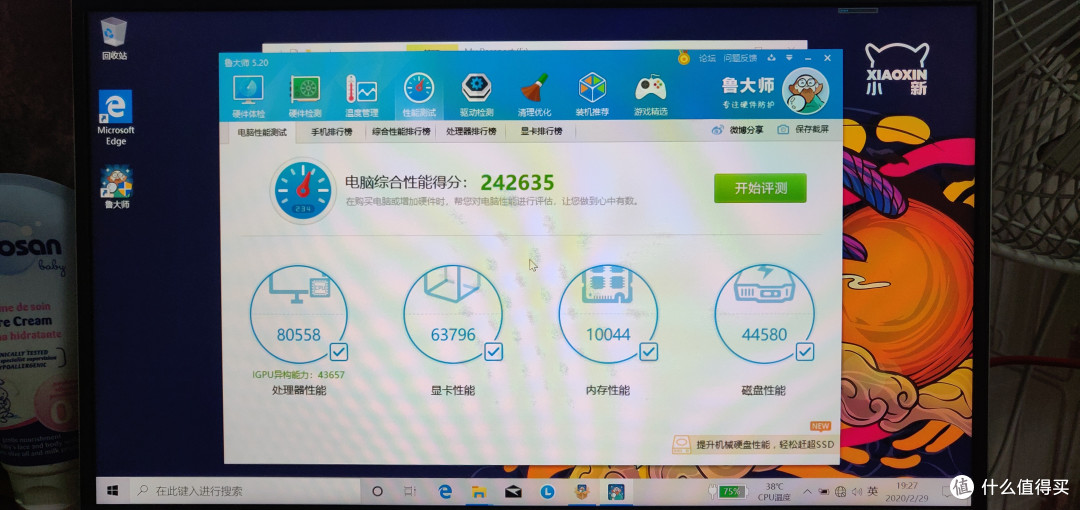Click the Master Lu avatar portrait
The image size is (1080, 510).
pyautogui.click(x=805, y=92)
